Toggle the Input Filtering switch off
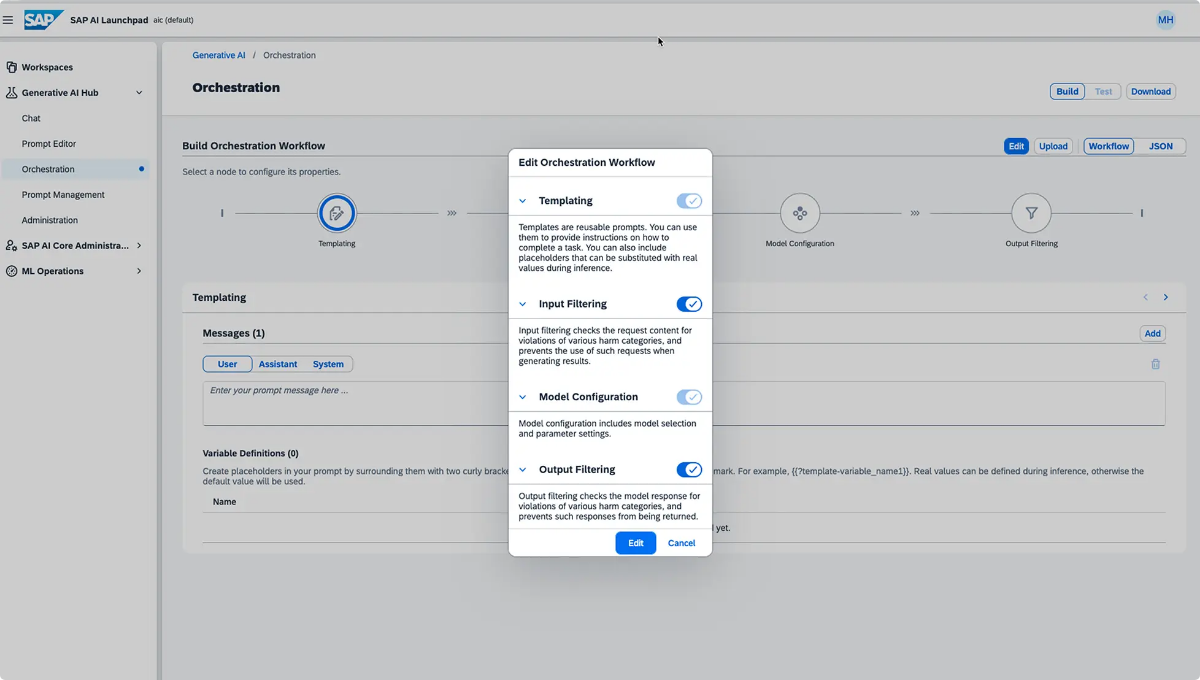Screen dimensions: 1200x680 point(689,304)
